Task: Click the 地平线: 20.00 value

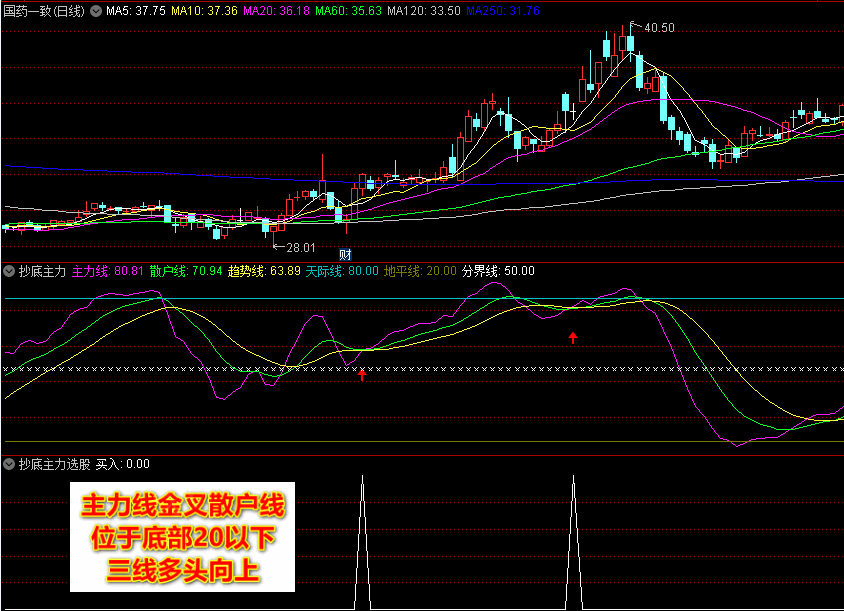Action: [420, 271]
